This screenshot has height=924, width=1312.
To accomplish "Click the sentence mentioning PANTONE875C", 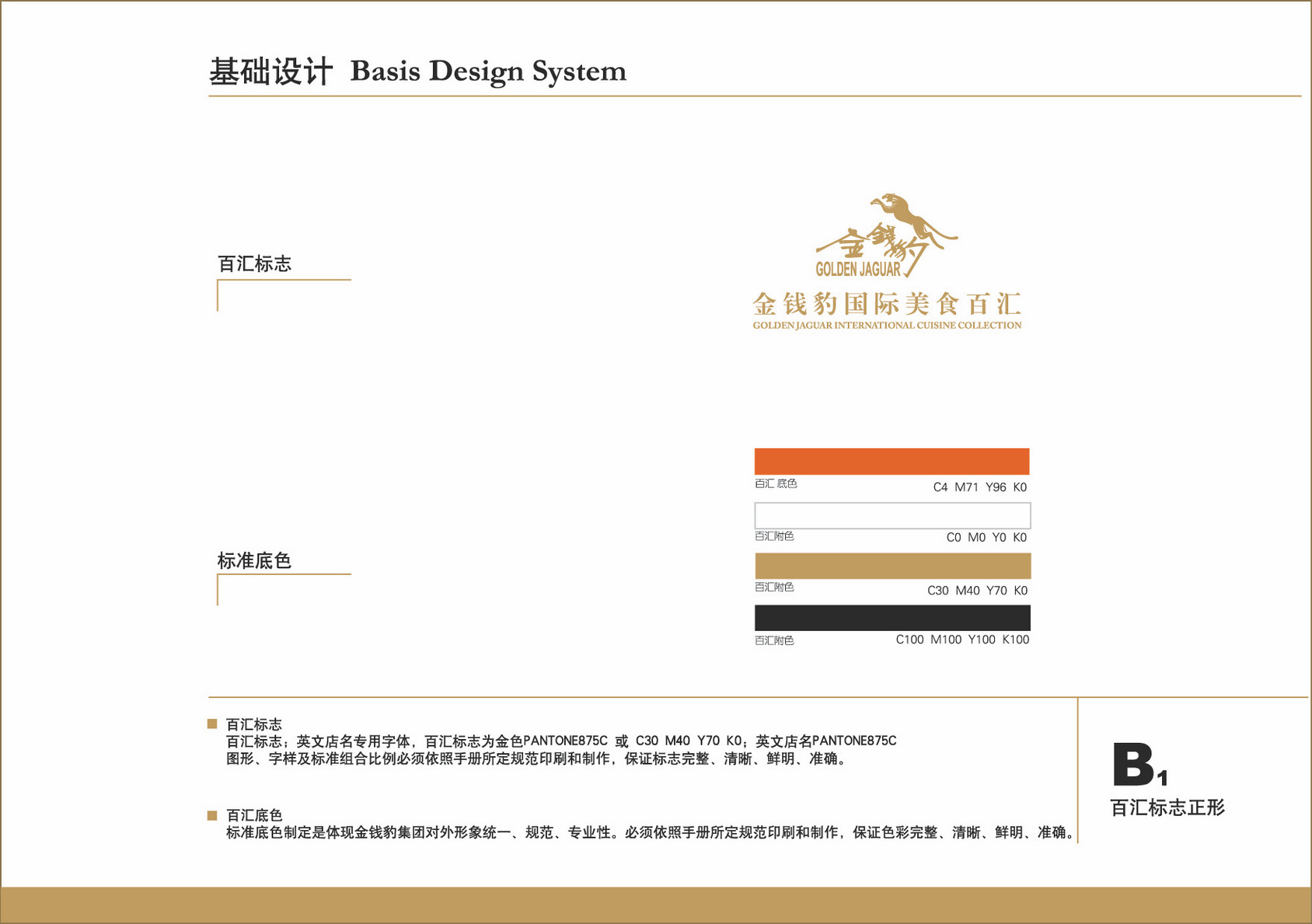I will [x=561, y=741].
